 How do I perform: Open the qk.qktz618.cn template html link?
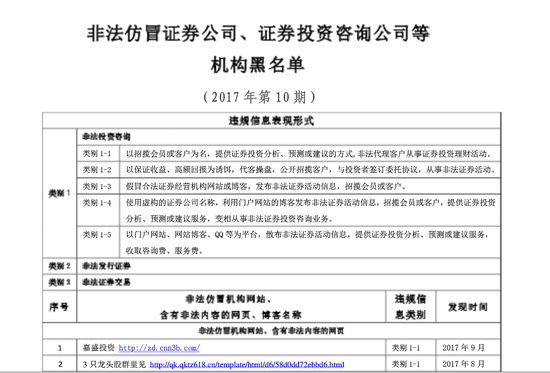[x=247, y=364]
